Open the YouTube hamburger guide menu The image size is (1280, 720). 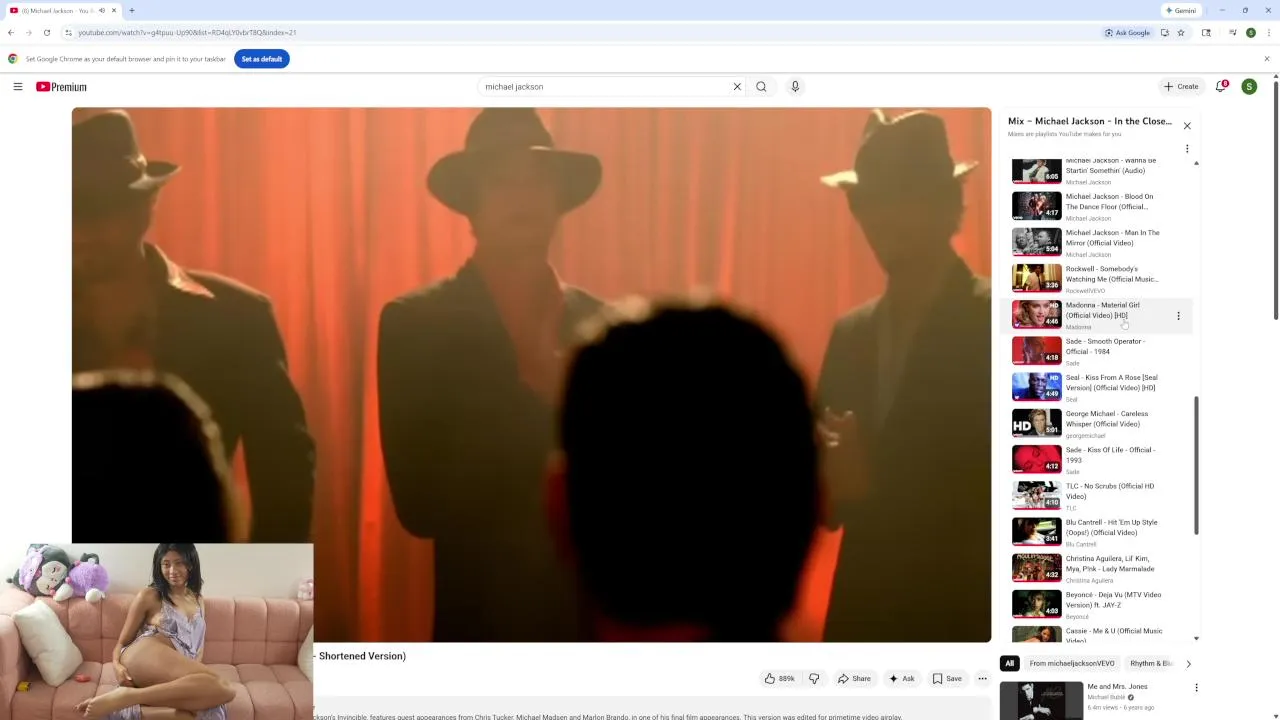click(18, 87)
